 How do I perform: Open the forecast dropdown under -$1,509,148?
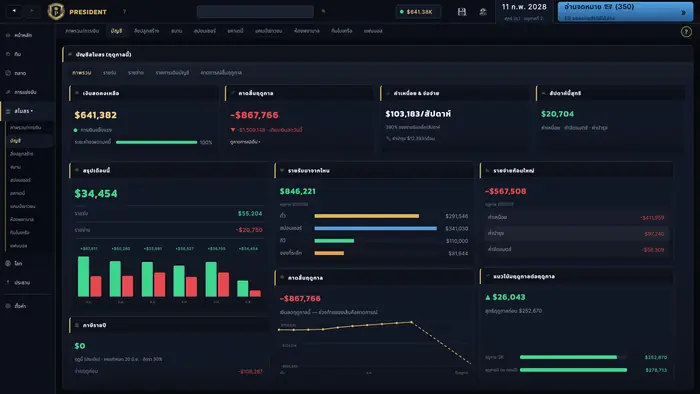245,142
